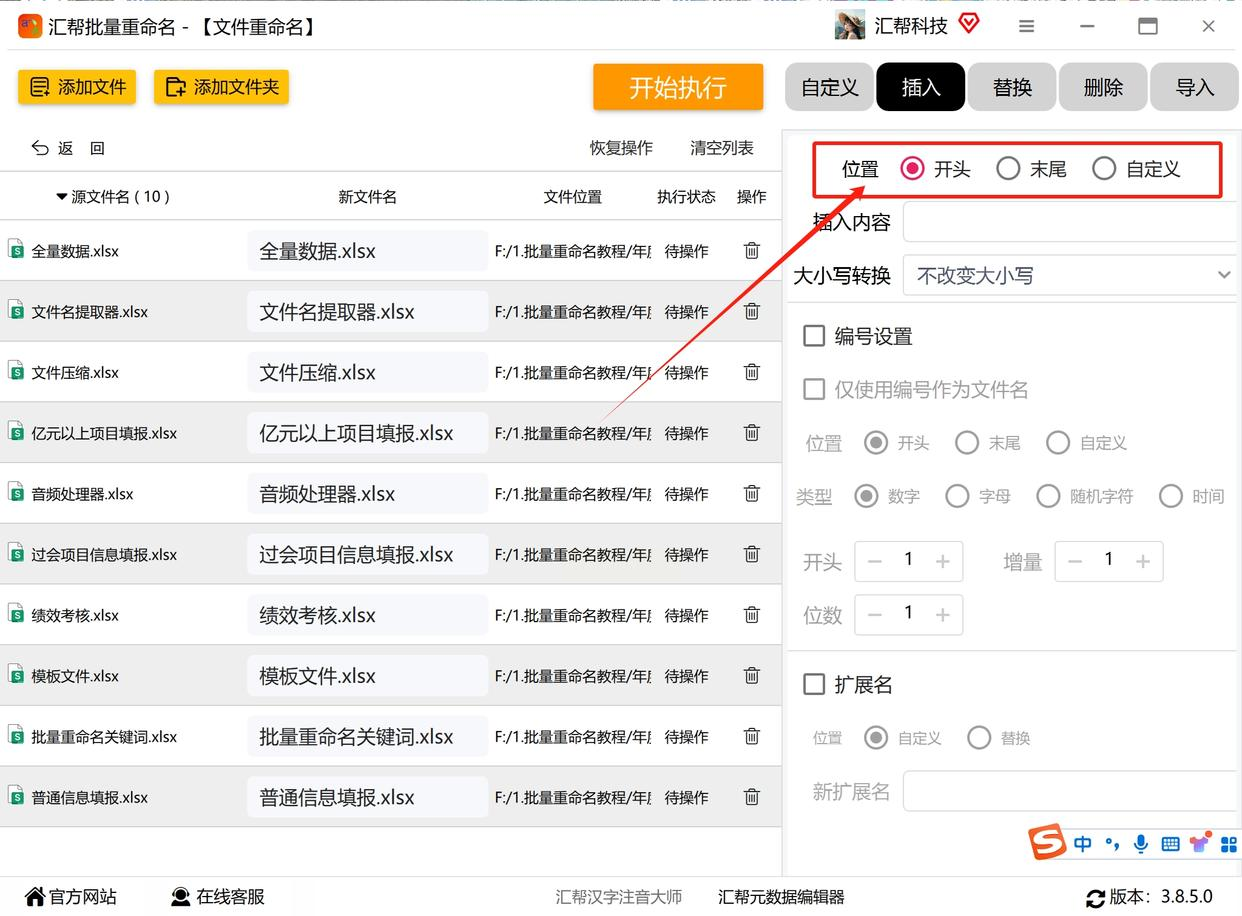Switch to the 删除 tab
The height and width of the screenshot is (916, 1242).
(x=1103, y=87)
